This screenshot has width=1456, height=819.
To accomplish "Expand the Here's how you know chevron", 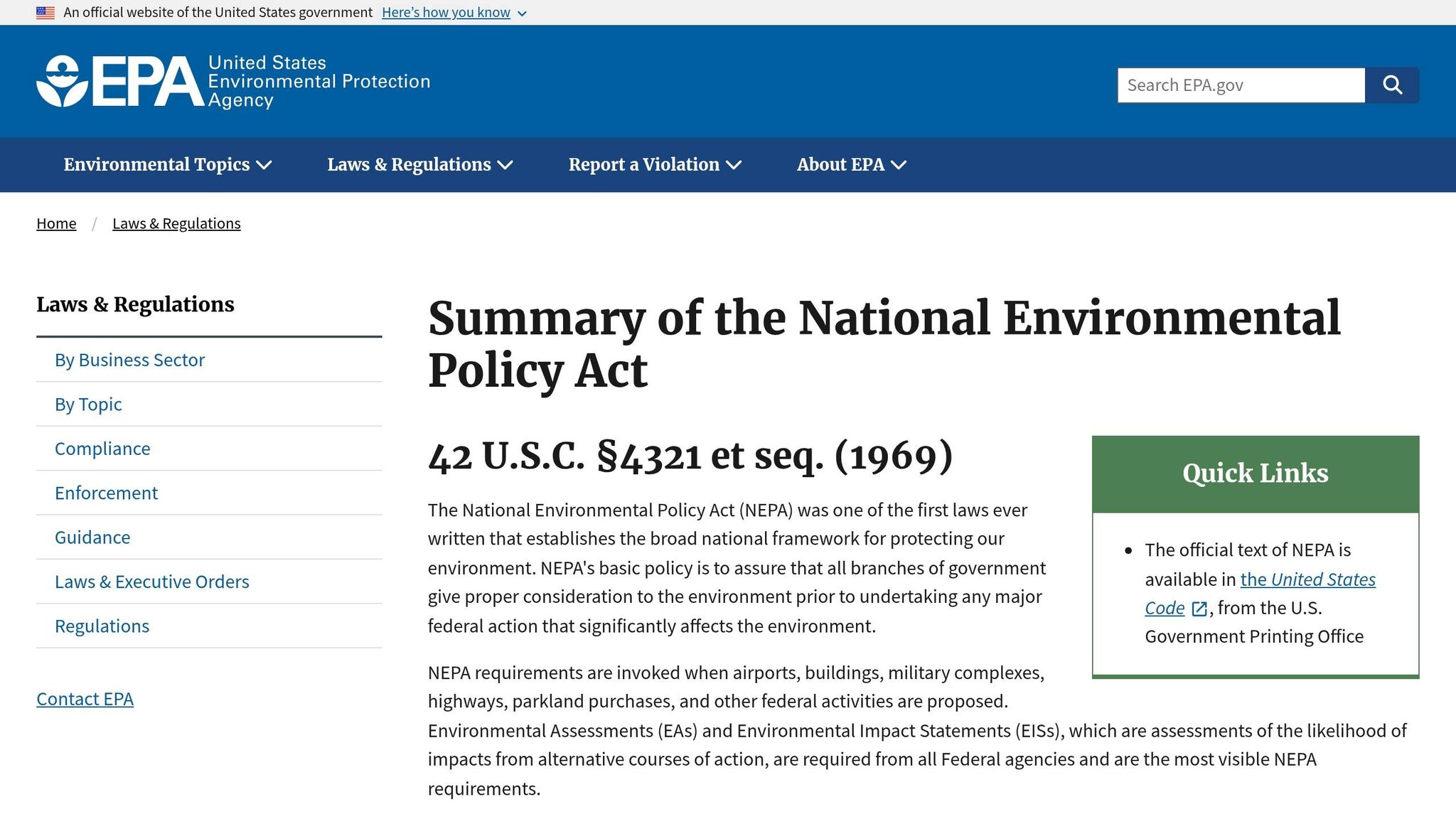I will (x=522, y=14).
